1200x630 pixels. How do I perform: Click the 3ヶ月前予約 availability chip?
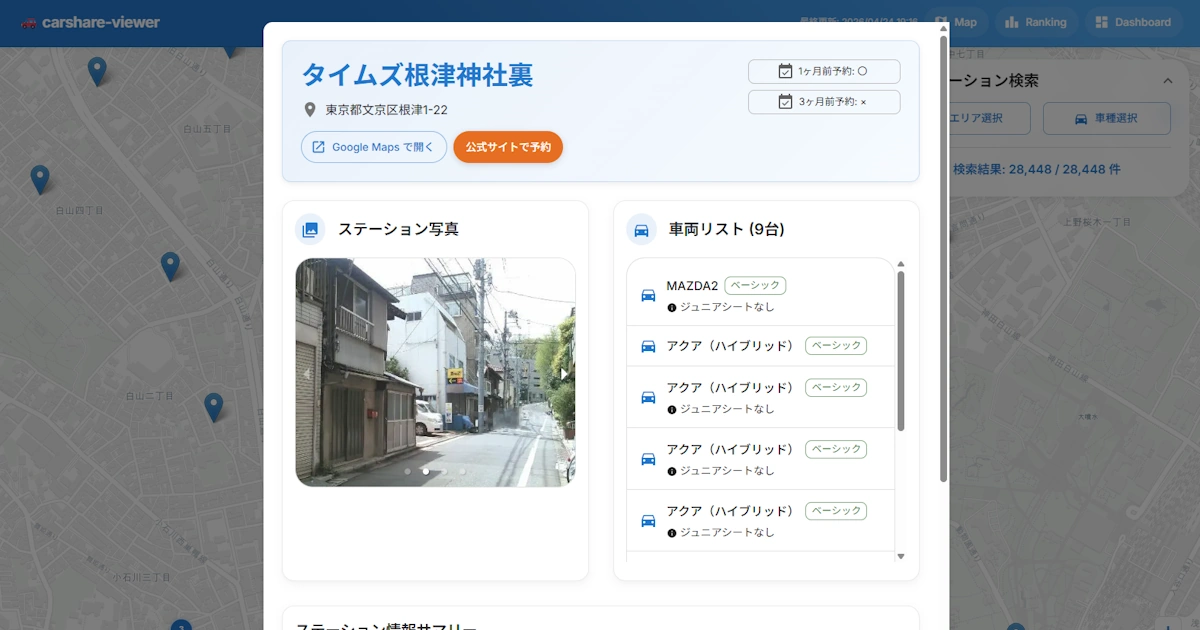tap(824, 102)
